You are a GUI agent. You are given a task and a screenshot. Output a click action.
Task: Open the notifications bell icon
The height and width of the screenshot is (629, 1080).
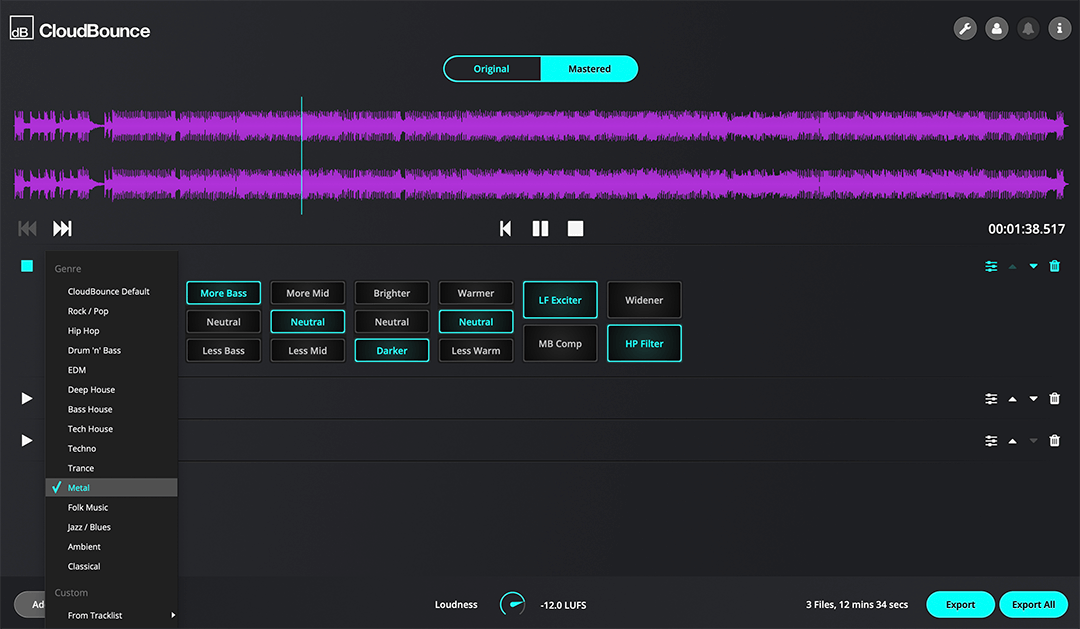[1027, 29]
